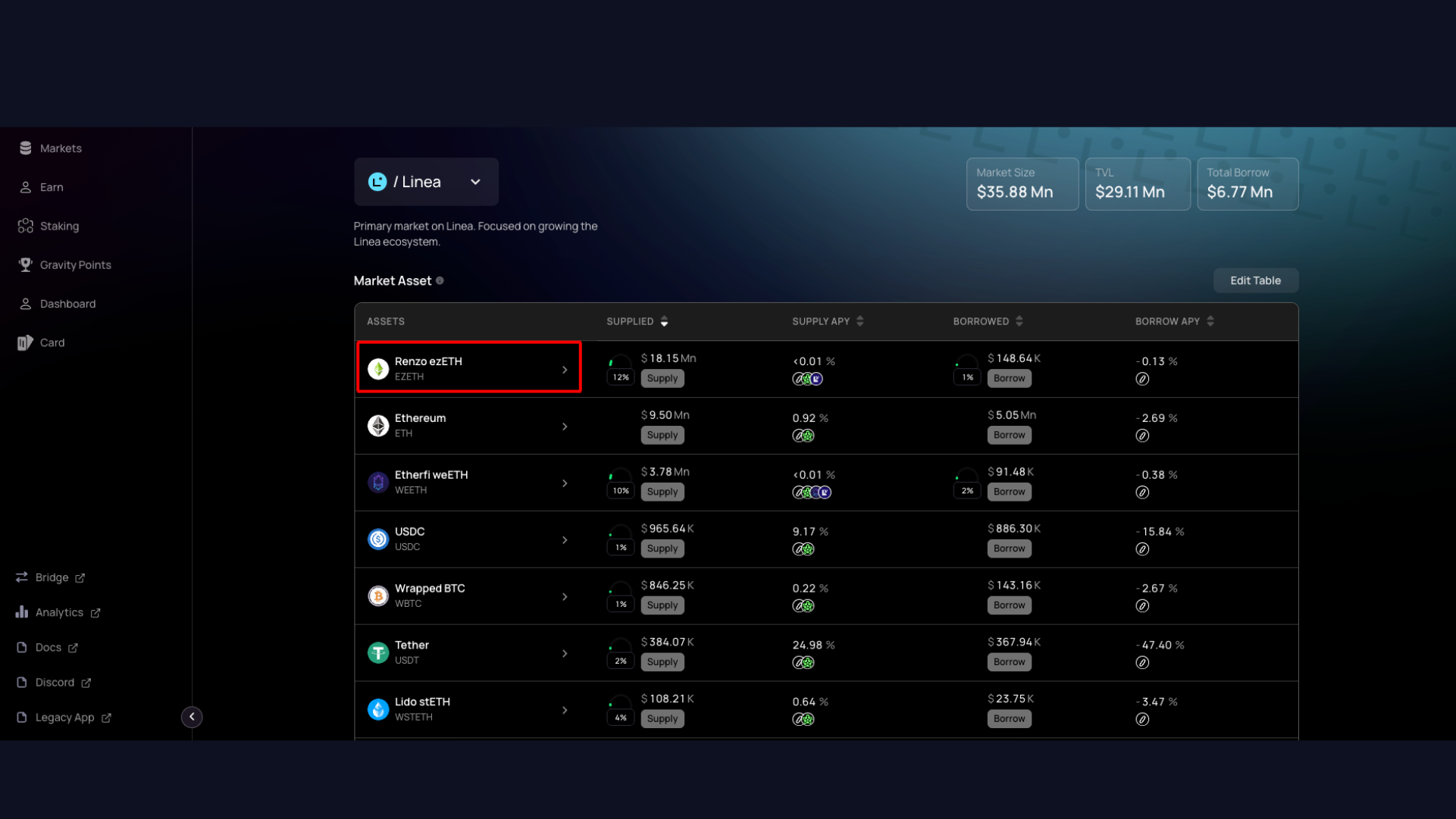
Task: Click the Market Asset info icon
Action: coord(440,281)
